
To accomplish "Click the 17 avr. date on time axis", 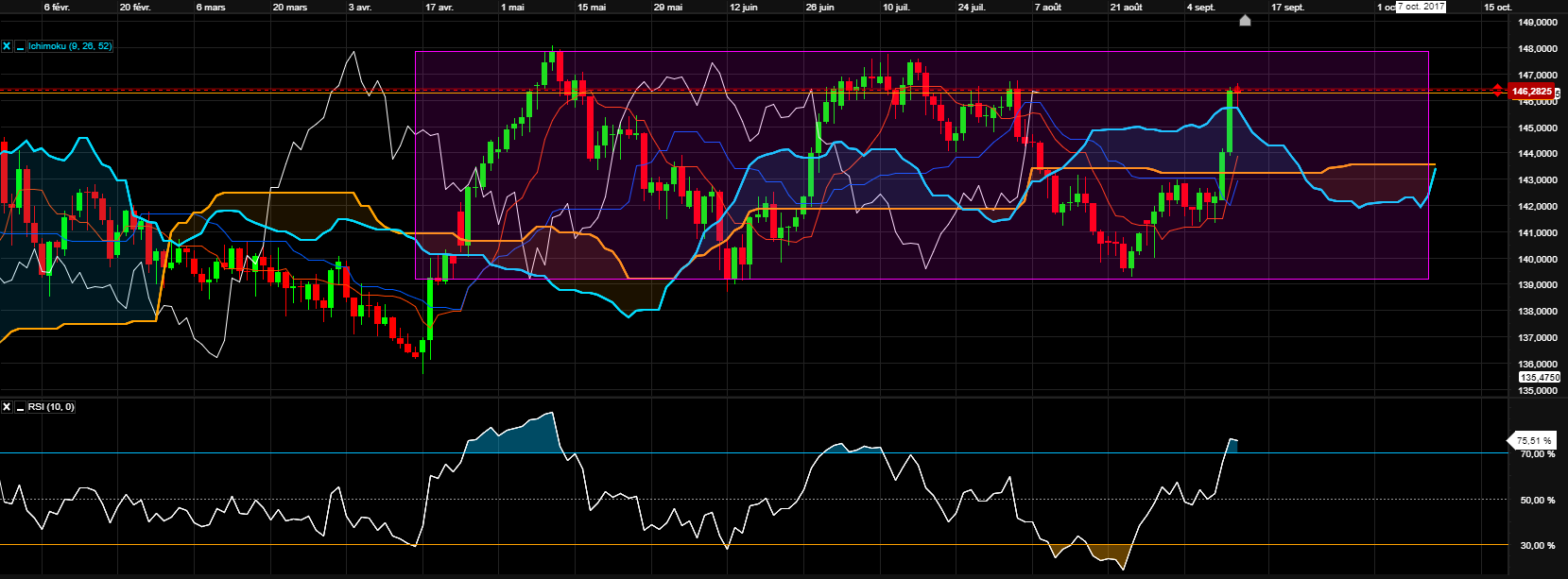I will [439, 7].
